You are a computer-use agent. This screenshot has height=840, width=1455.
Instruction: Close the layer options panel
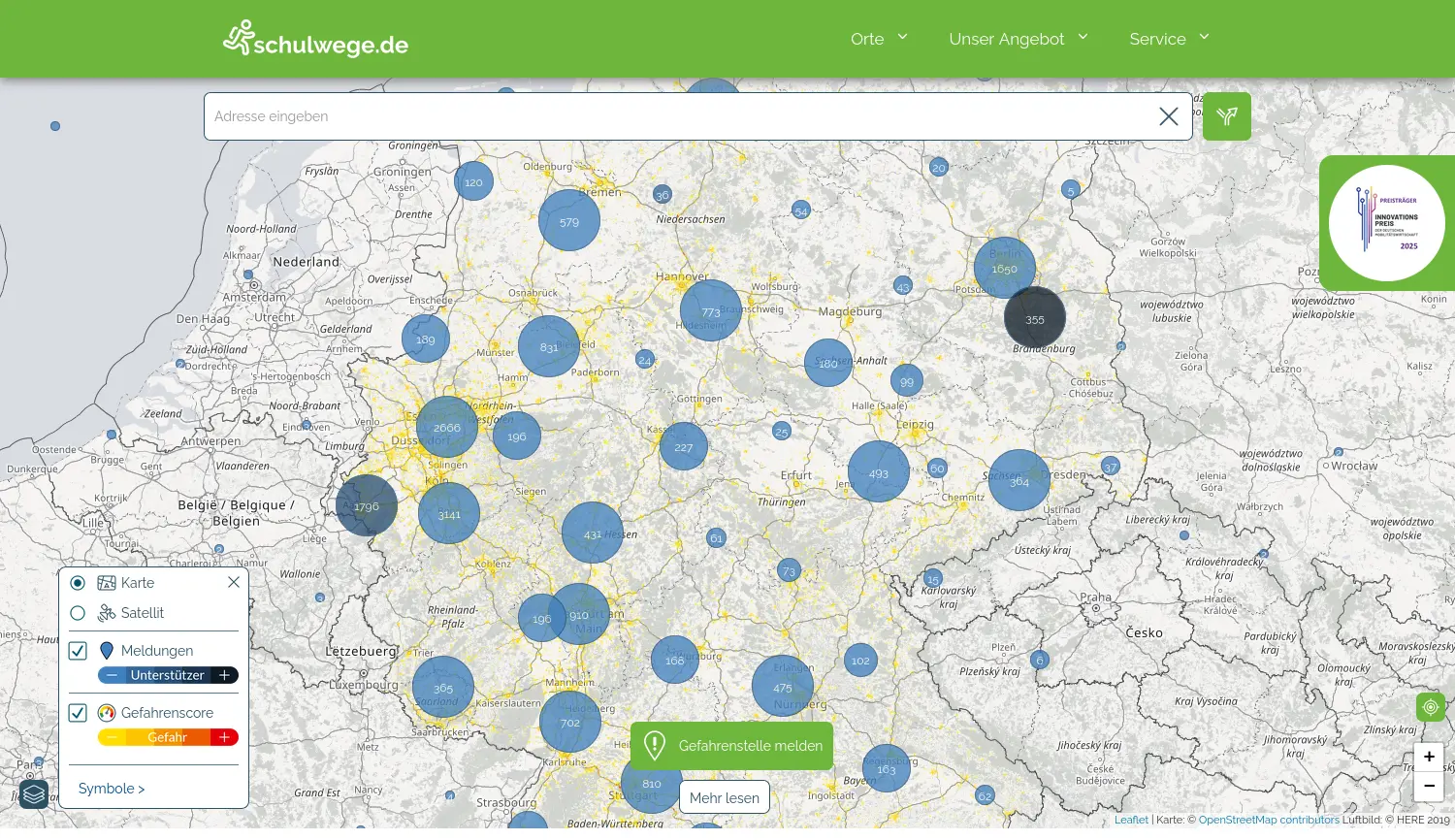coord(234,582)
